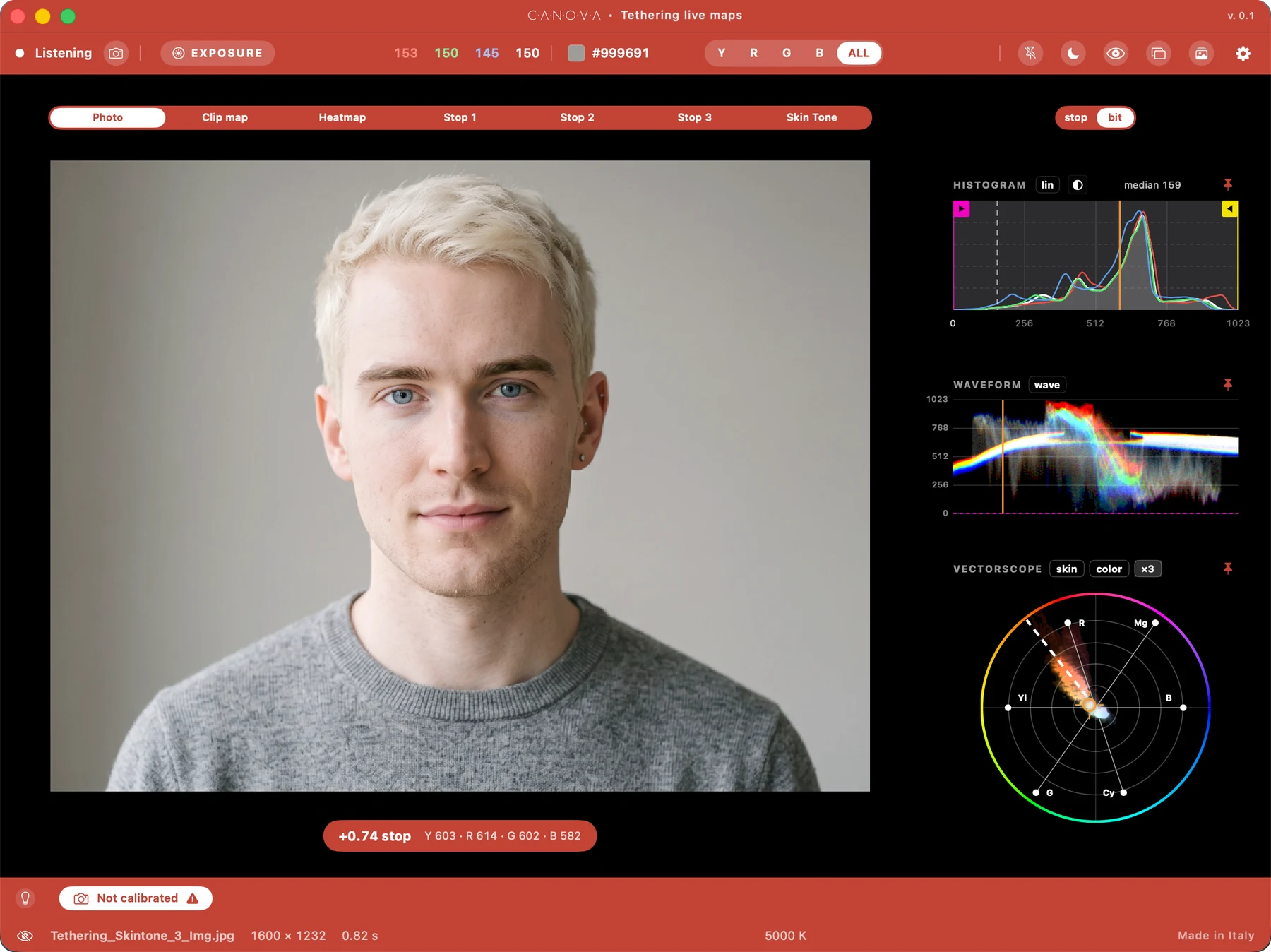1271x952 pixels.
Task: Toggle the hidden-eye icon beside filename
Action: [25, 936]
